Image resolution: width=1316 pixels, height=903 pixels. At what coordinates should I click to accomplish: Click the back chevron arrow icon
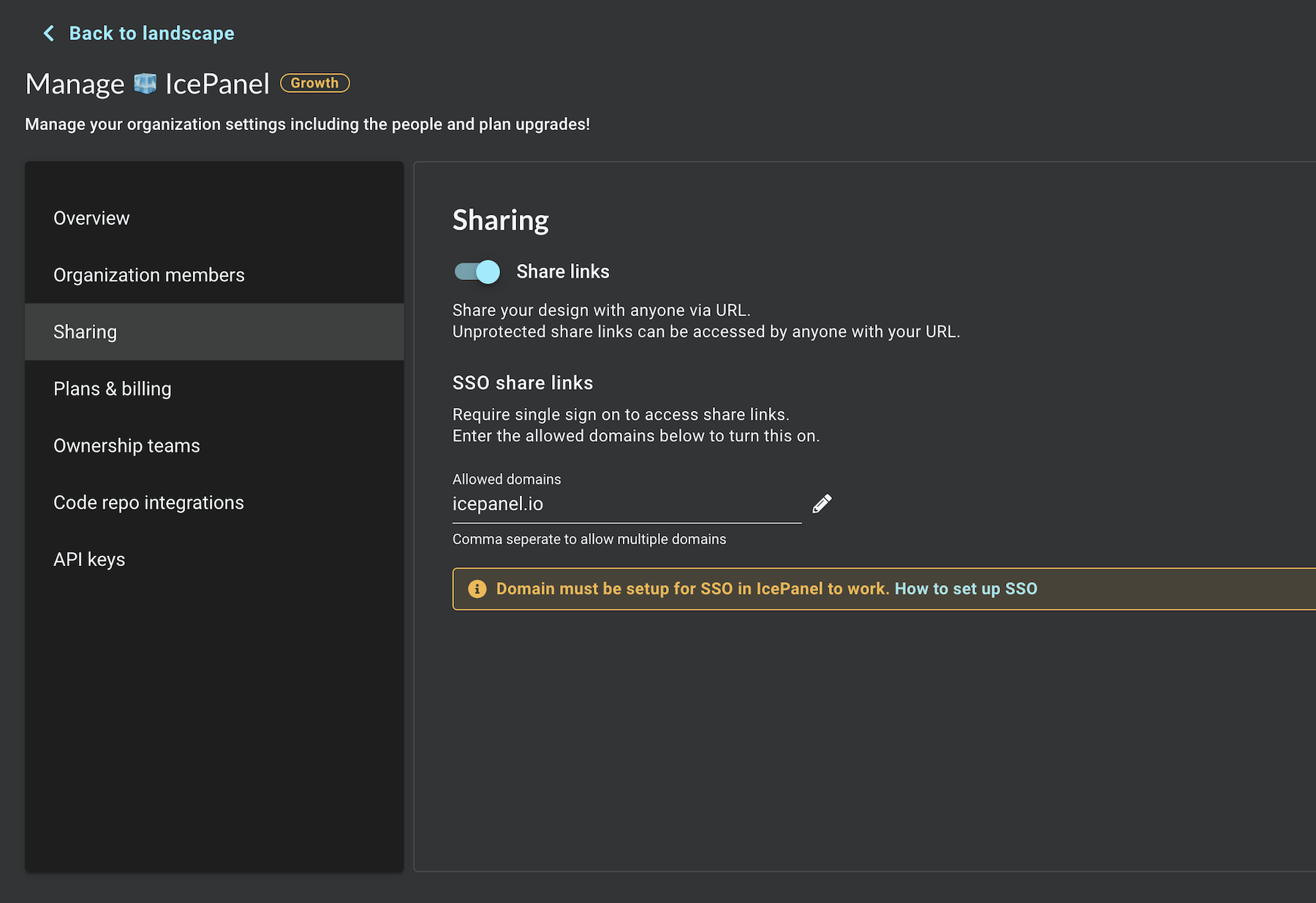click(x=49, y=34)
